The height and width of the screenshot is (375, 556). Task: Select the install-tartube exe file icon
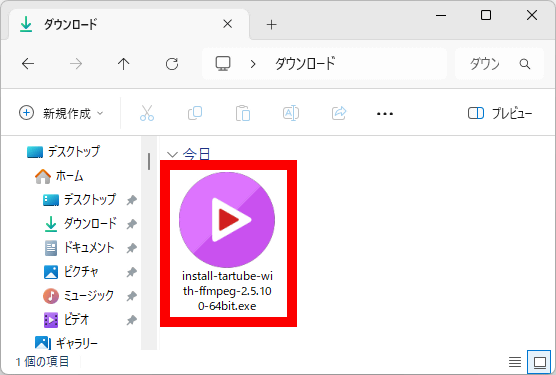[227, 220]
